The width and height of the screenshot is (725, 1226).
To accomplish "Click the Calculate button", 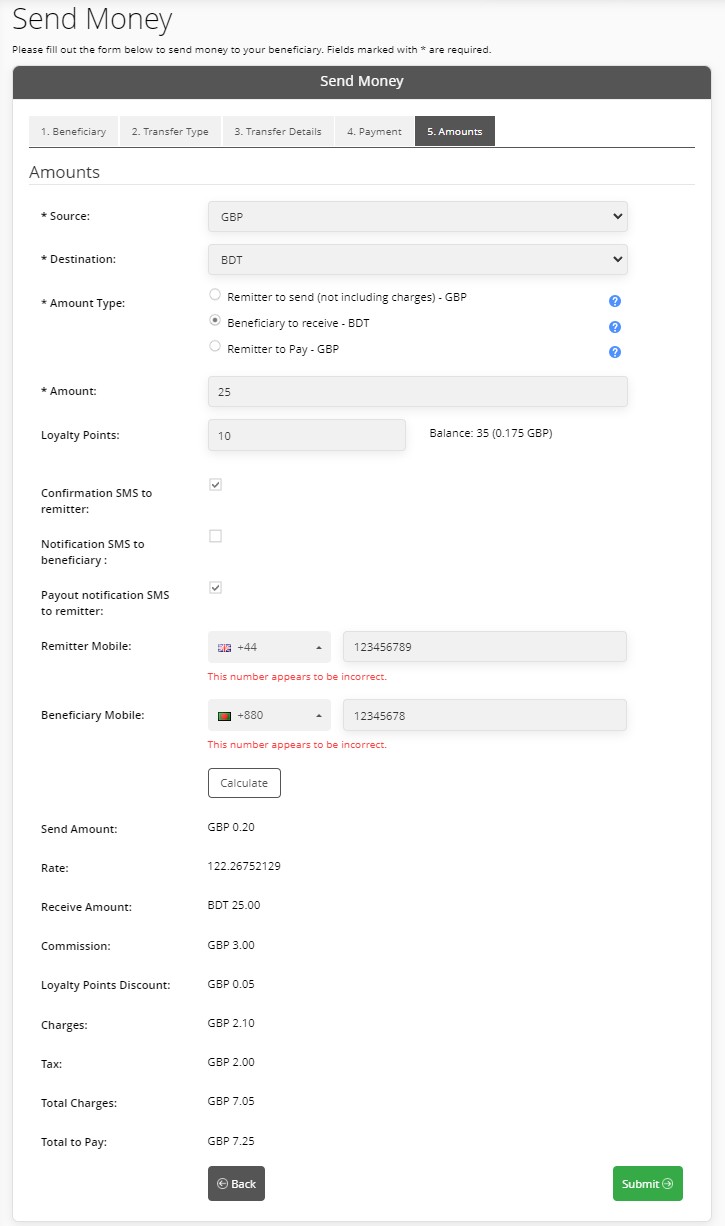I will tap(244, 783).
